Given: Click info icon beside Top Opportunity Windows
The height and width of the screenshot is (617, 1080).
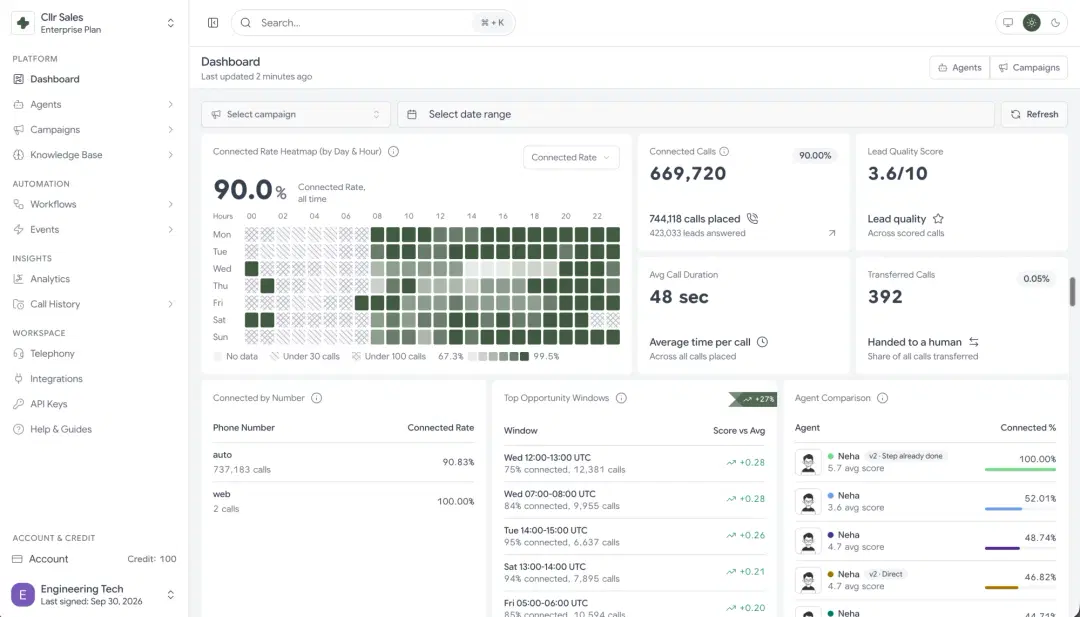Looking at the screenshot, I should pyautogui.click(x=621, y=398).
